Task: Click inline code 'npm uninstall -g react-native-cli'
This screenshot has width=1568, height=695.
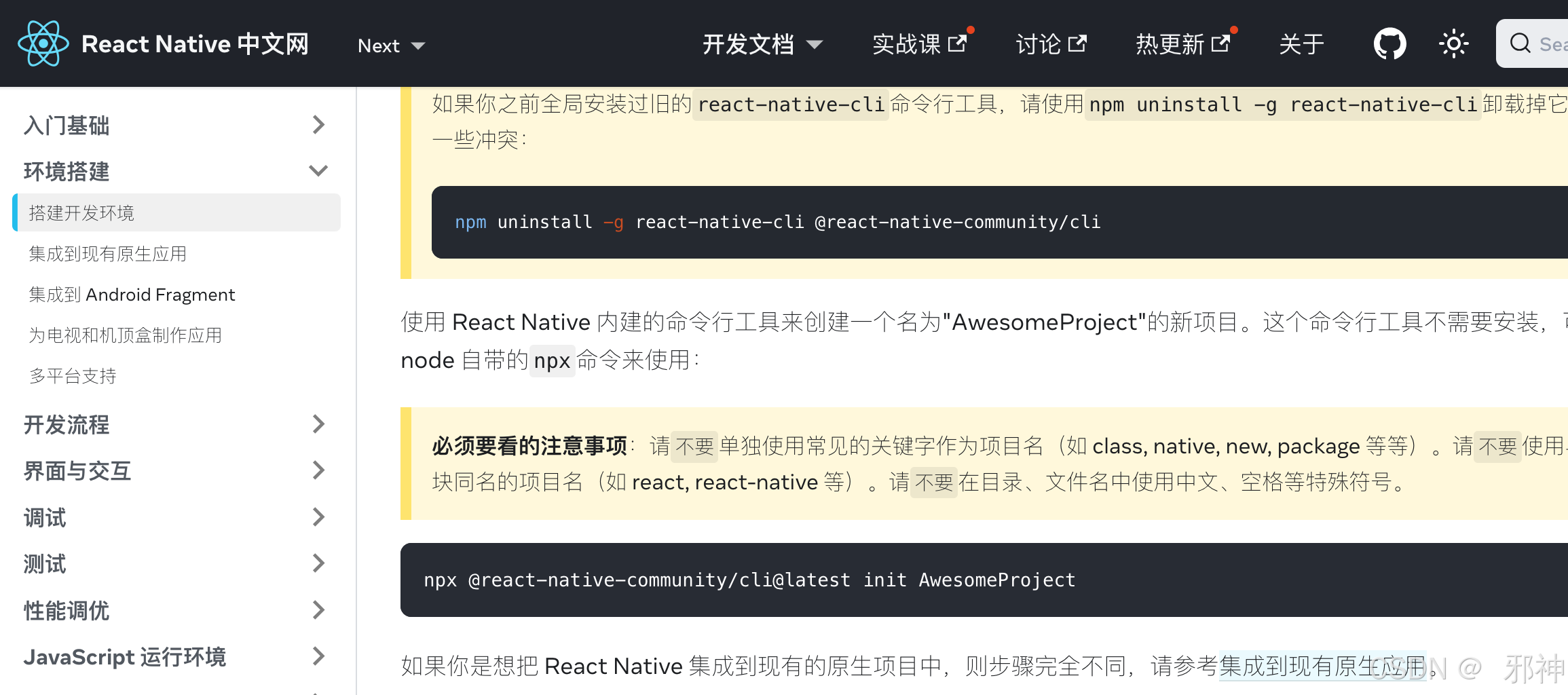Action: coord(1283,105)
